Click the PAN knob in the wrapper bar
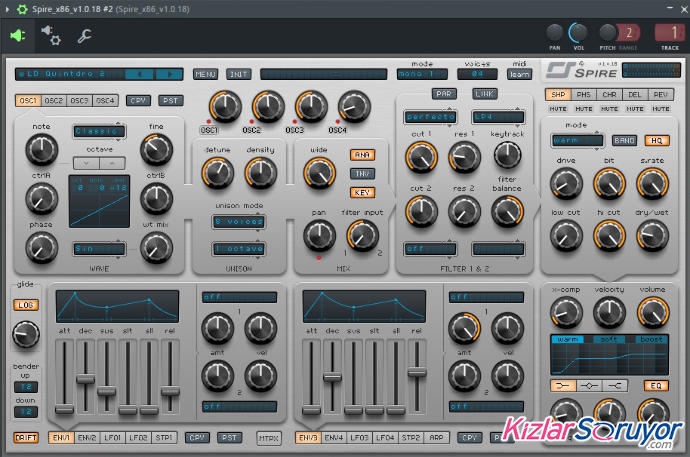Screen dimensions: 690x457 click(x=554, y=33)
